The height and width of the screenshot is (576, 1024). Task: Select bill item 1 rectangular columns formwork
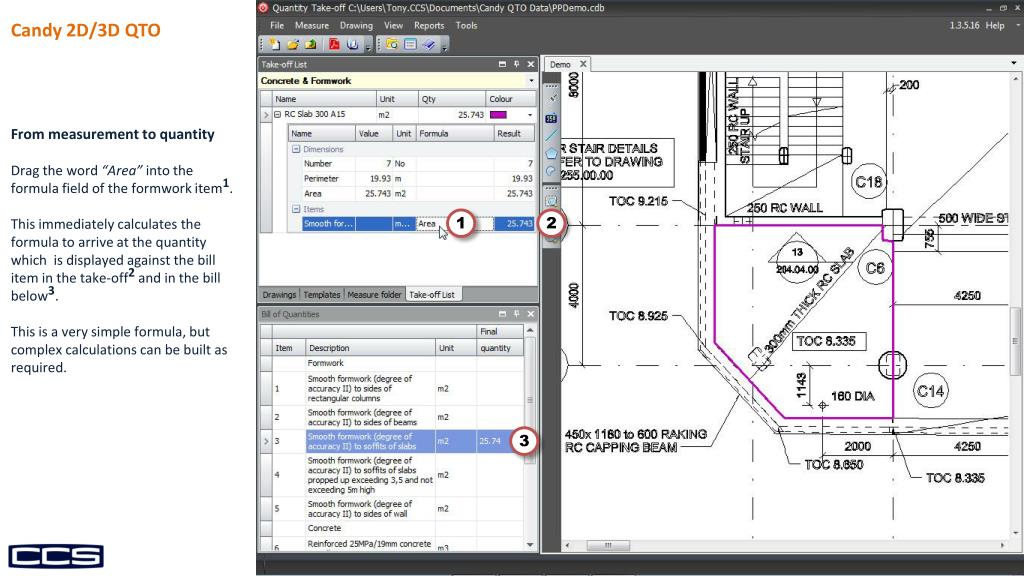pyautogui.click(x=397, y=388)
